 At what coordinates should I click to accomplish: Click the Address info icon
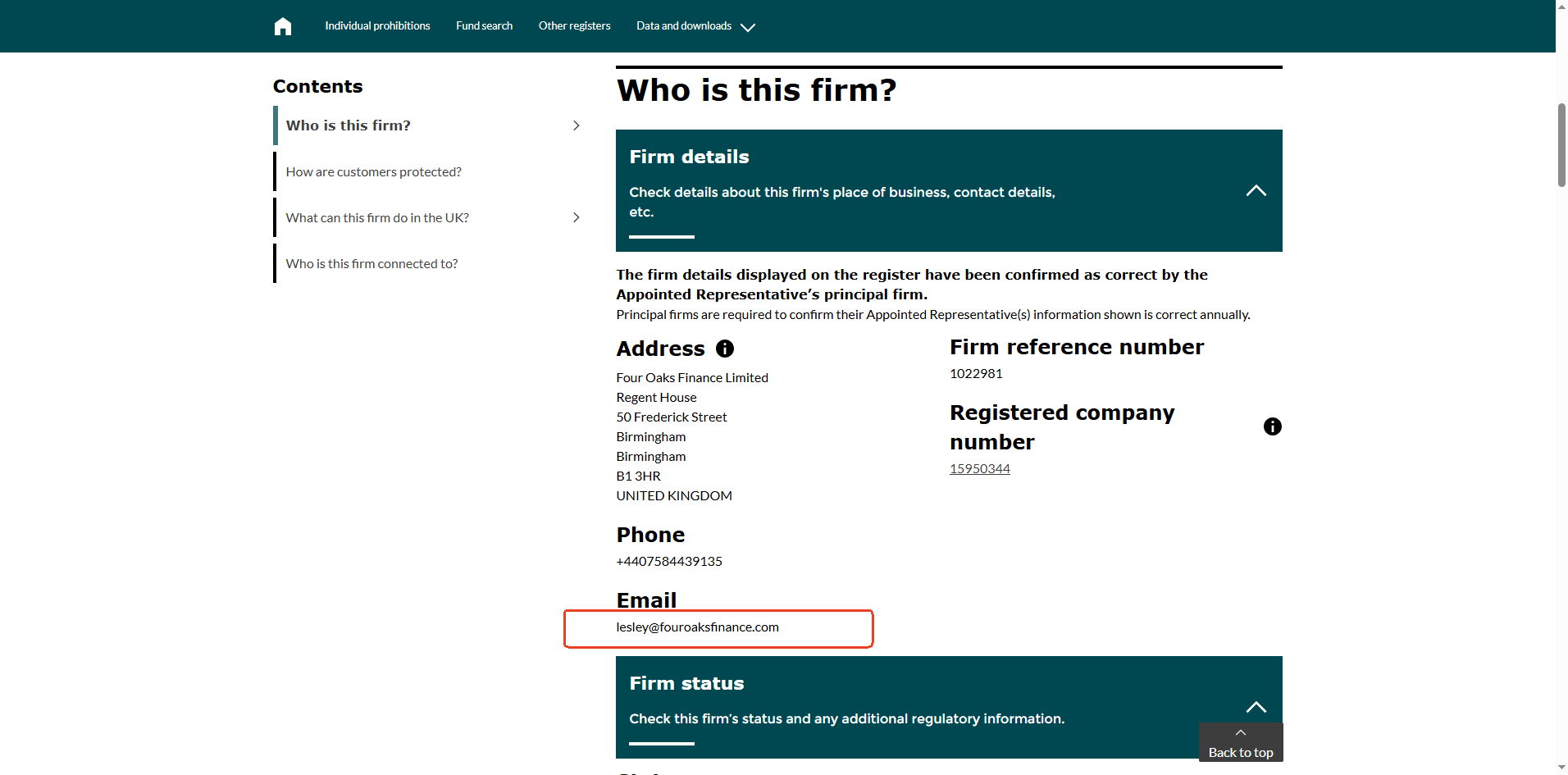[x=725, y=349]
